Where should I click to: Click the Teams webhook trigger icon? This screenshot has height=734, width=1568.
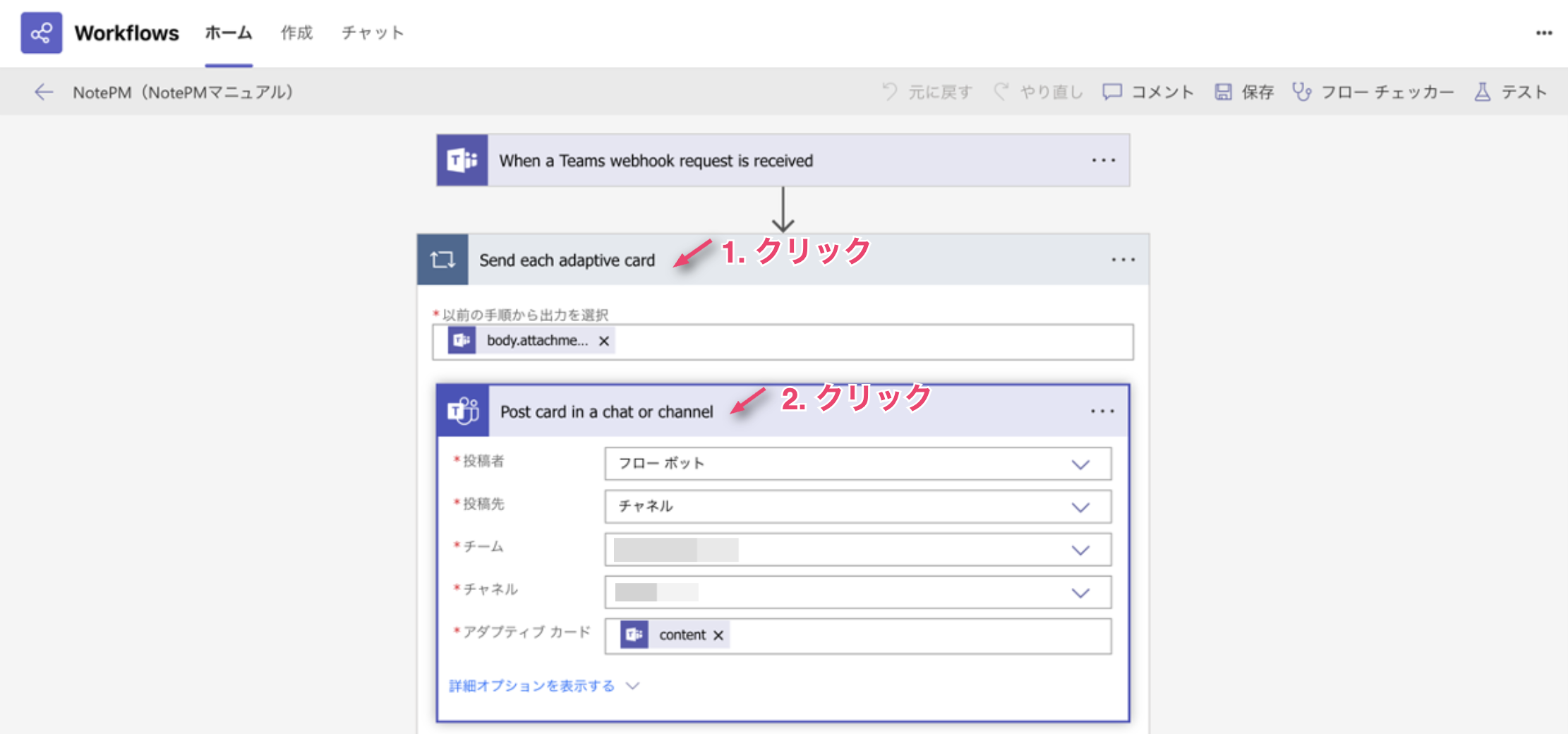(x=462, y=160)
